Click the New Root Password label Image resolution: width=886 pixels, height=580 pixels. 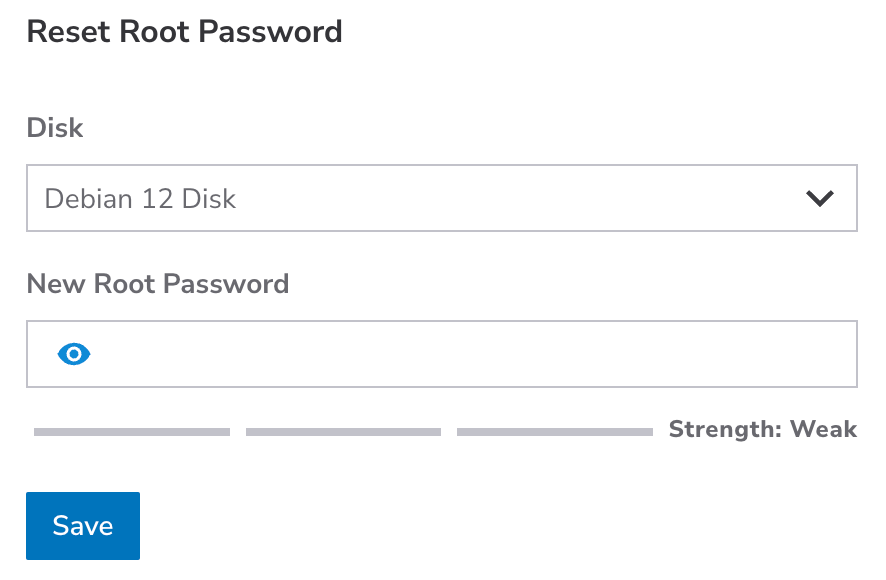coord(158,284)
